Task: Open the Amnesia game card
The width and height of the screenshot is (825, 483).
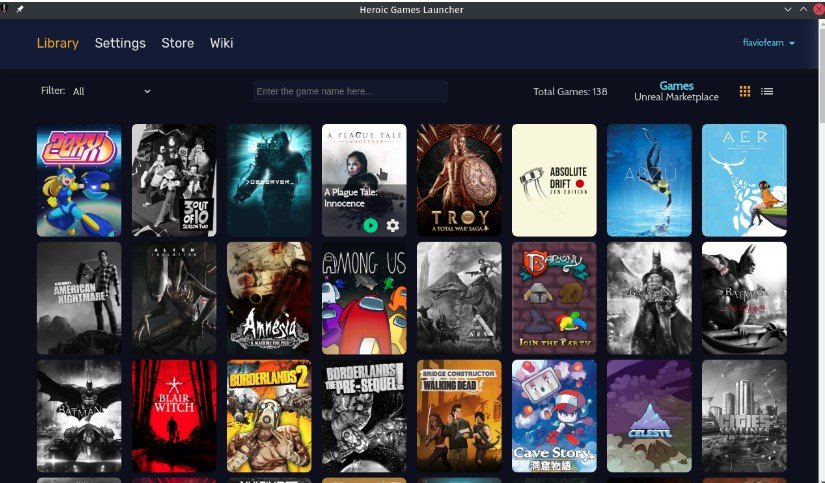Action: tap(269, 298)
